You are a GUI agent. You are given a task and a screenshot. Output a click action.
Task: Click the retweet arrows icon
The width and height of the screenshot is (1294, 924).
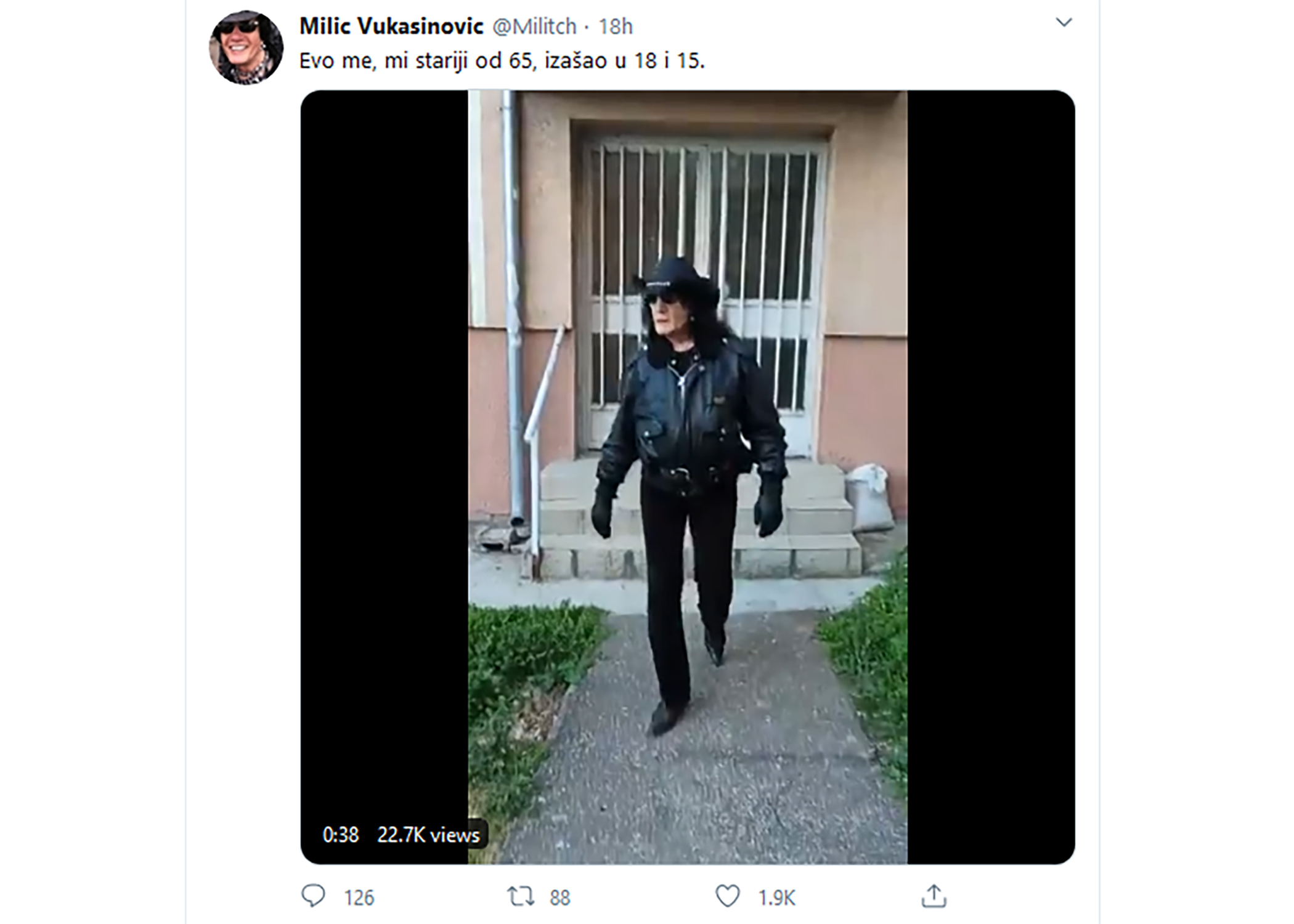point(520,896)
